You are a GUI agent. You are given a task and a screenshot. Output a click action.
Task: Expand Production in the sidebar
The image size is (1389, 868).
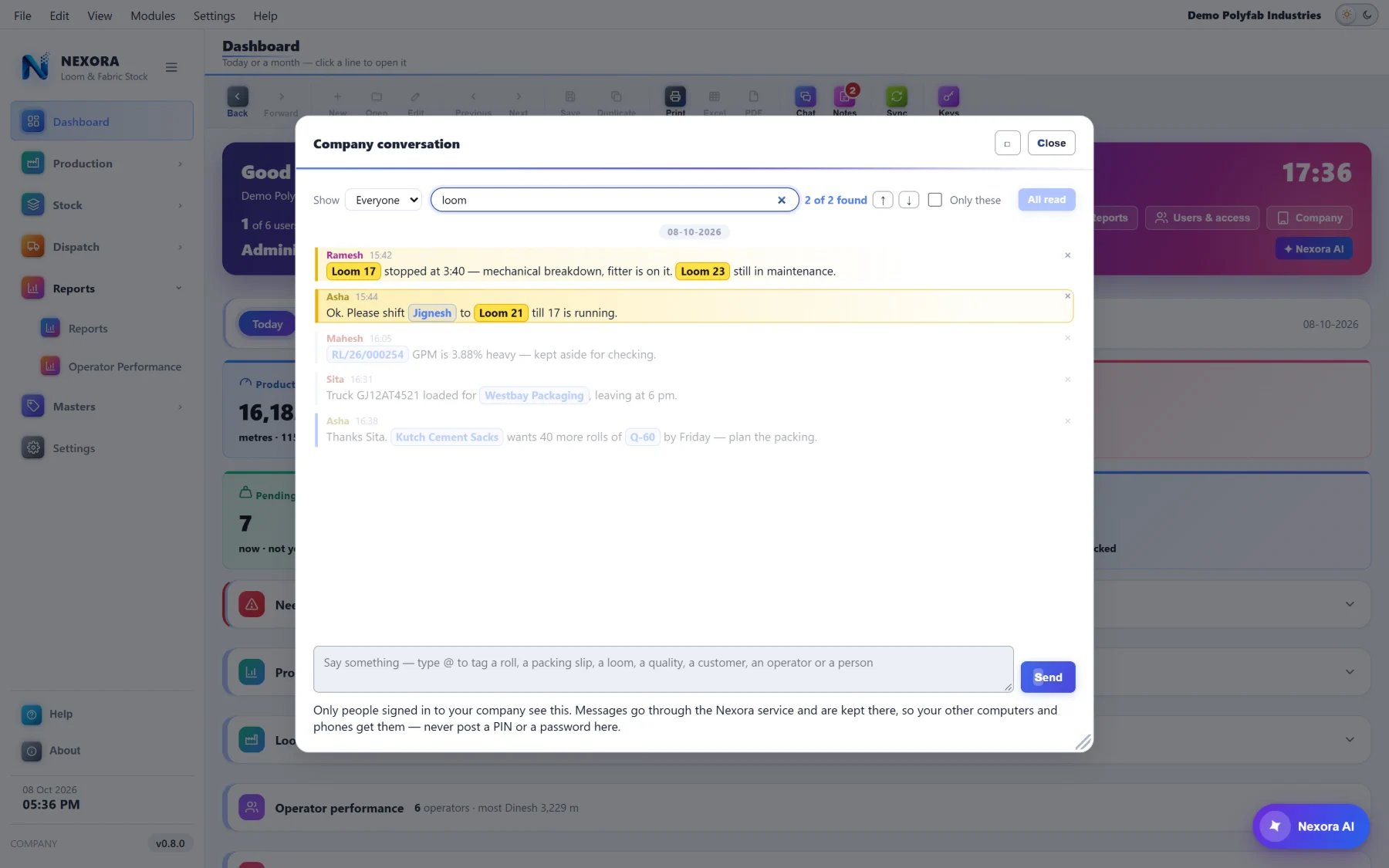tap(102, 164)
